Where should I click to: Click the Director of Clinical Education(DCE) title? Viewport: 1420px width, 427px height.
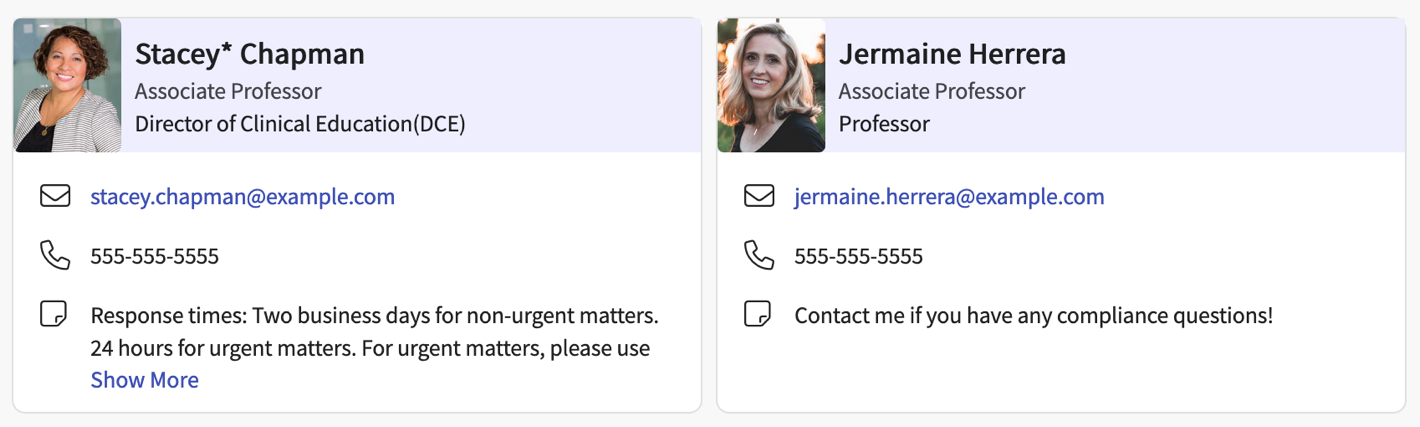coord(300,124)
